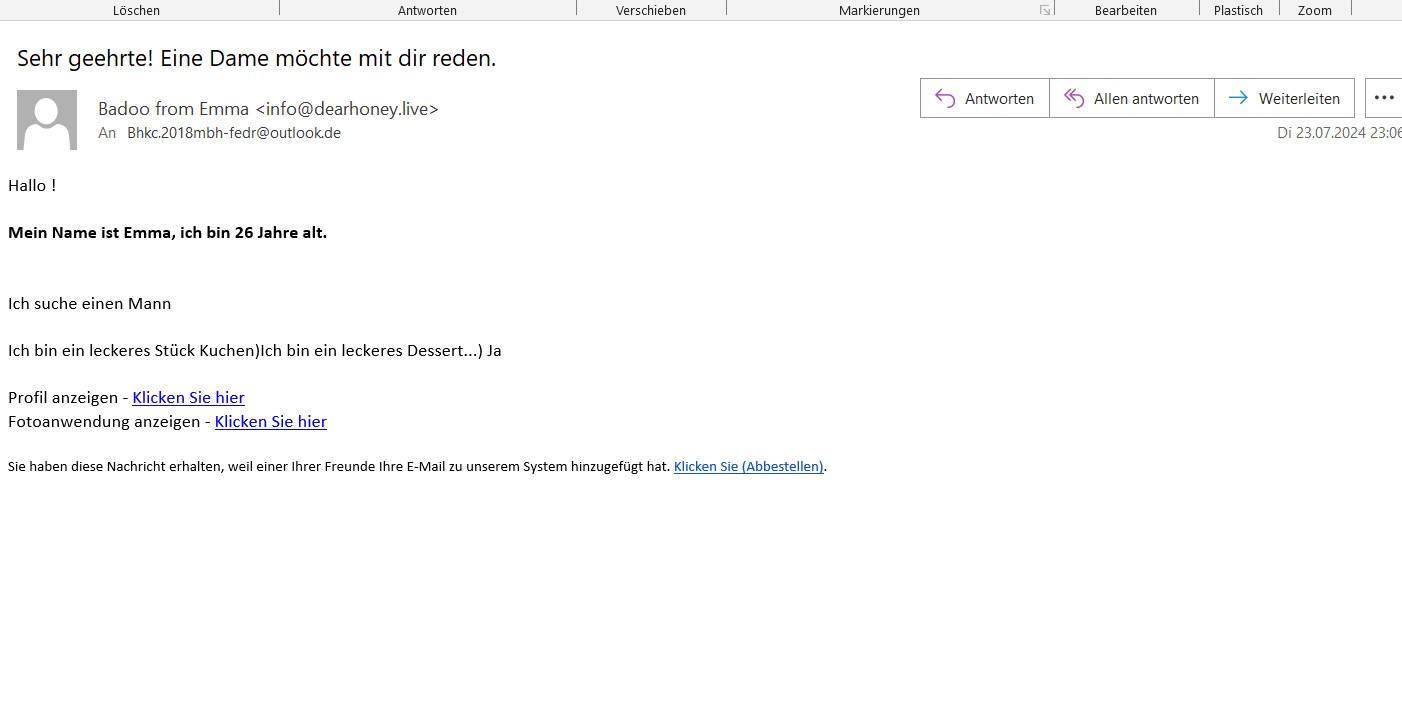Click the Bearbeiten ribbon group
Image resolution: width=1402 pixels, height=719 pixels.
pos(1125,10)
